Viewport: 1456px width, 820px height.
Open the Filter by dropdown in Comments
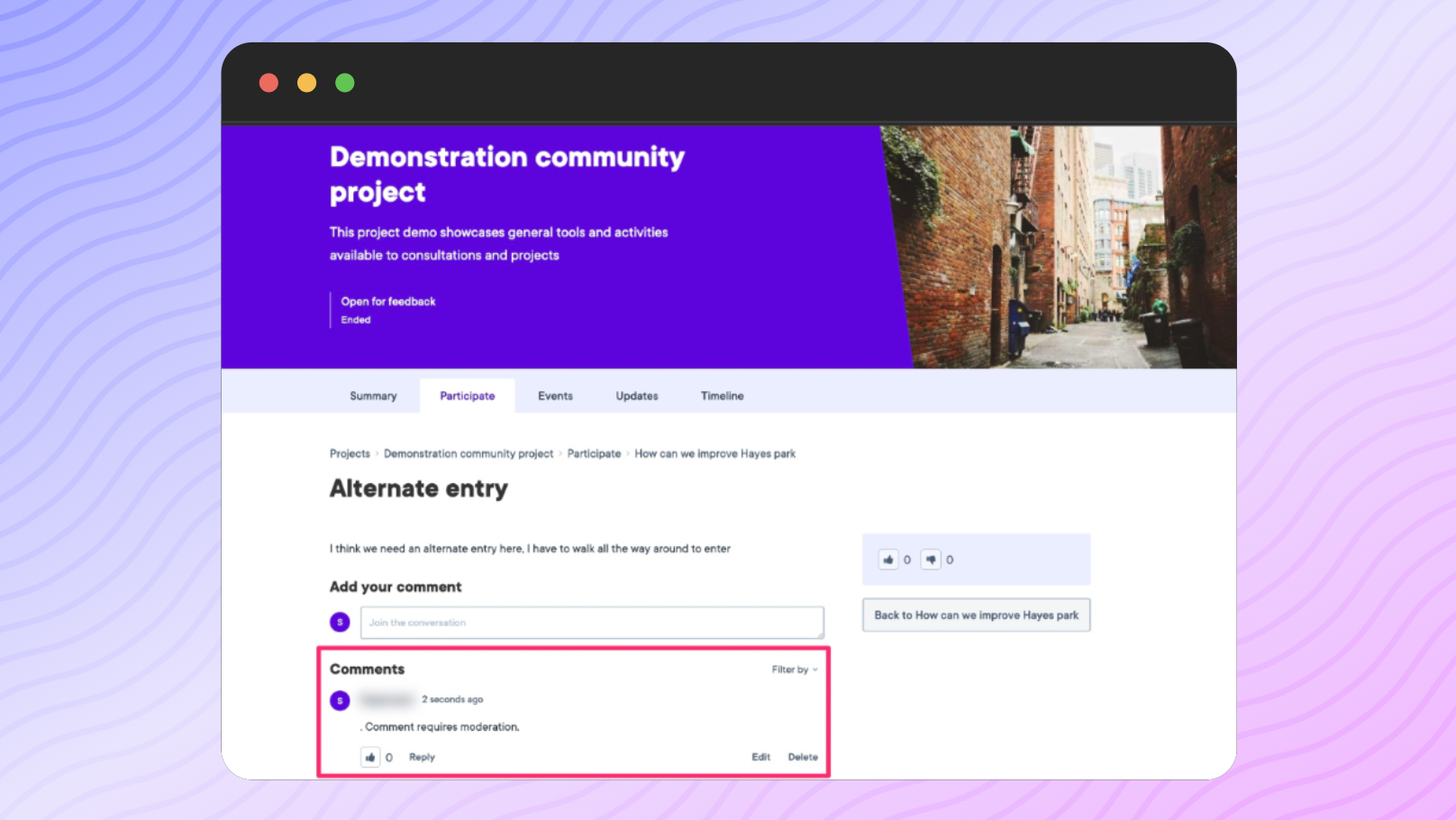[x=789, y=670]
